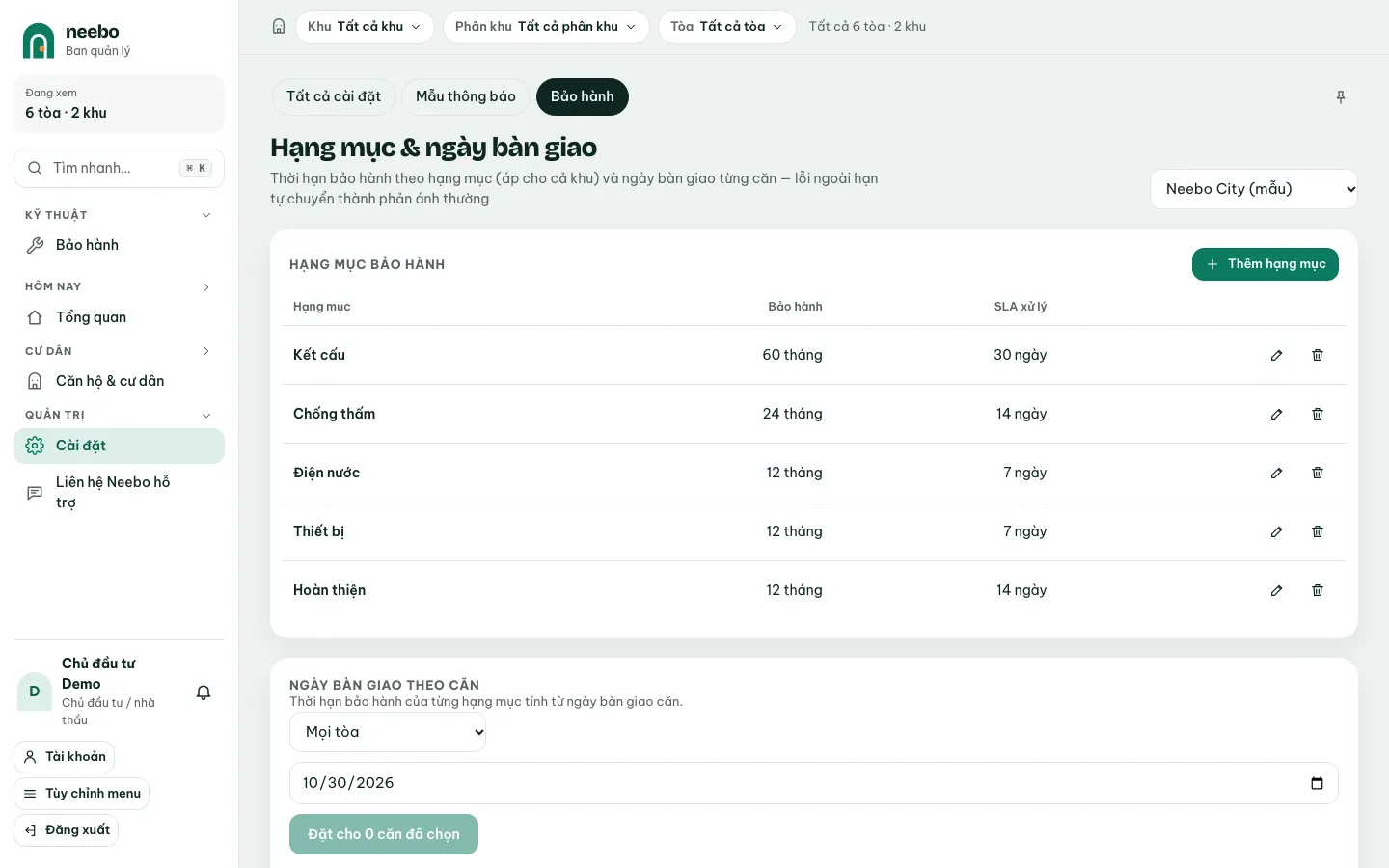Open the Khu filter dropdown
The image size is (1389, 868).
[365, 27]
